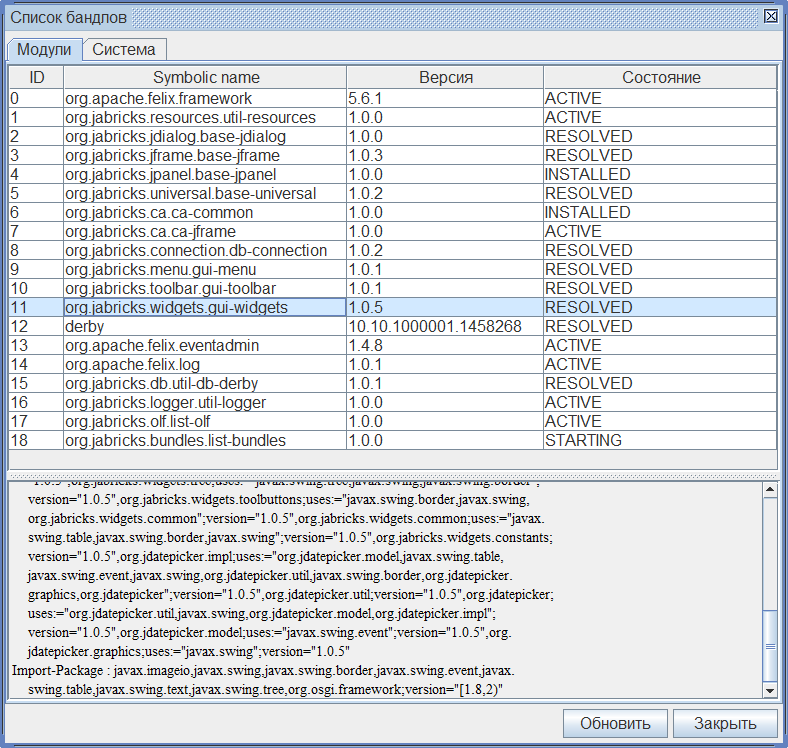Click ID cell 13
788x748 pixels.
point(36,345)
